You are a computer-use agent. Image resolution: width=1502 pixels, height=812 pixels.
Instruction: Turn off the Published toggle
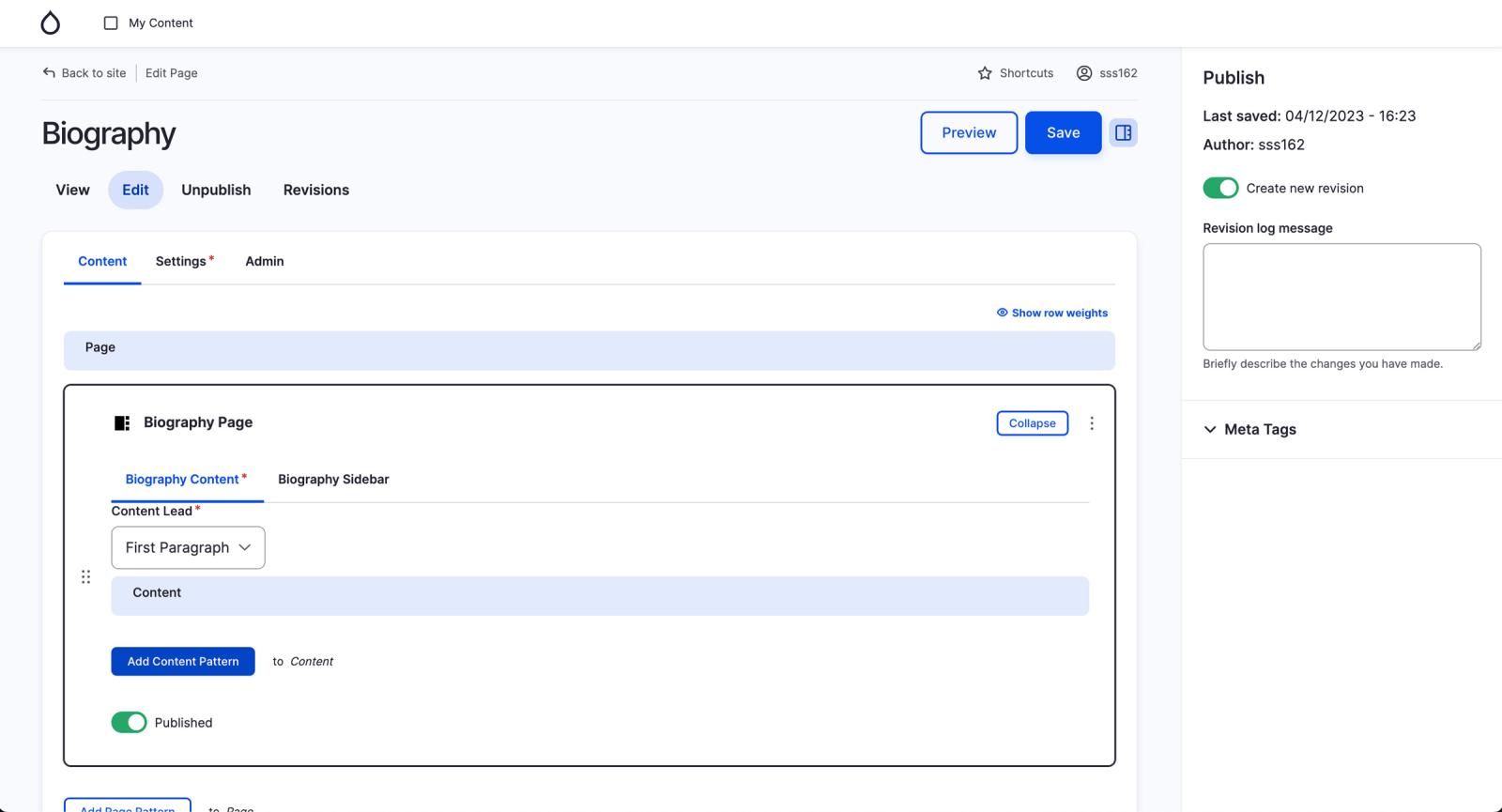click(129, 722)
